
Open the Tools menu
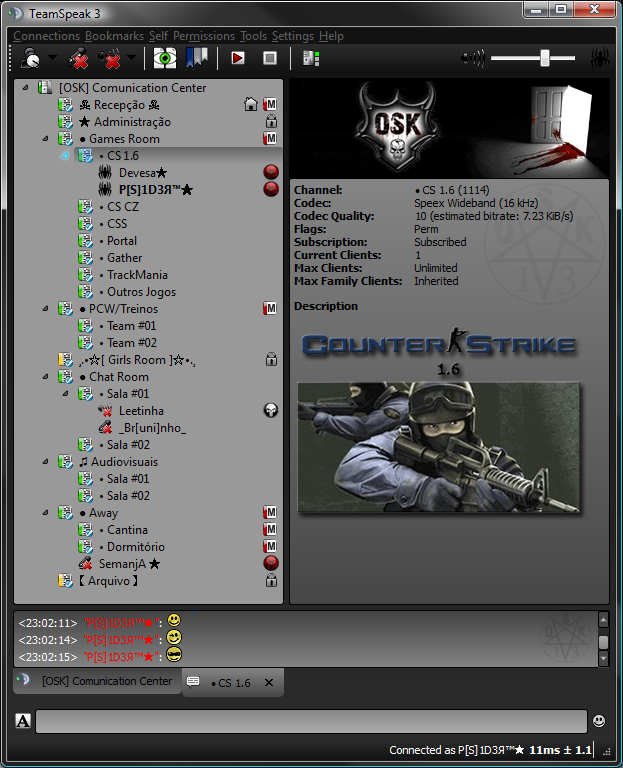point(254,36)
